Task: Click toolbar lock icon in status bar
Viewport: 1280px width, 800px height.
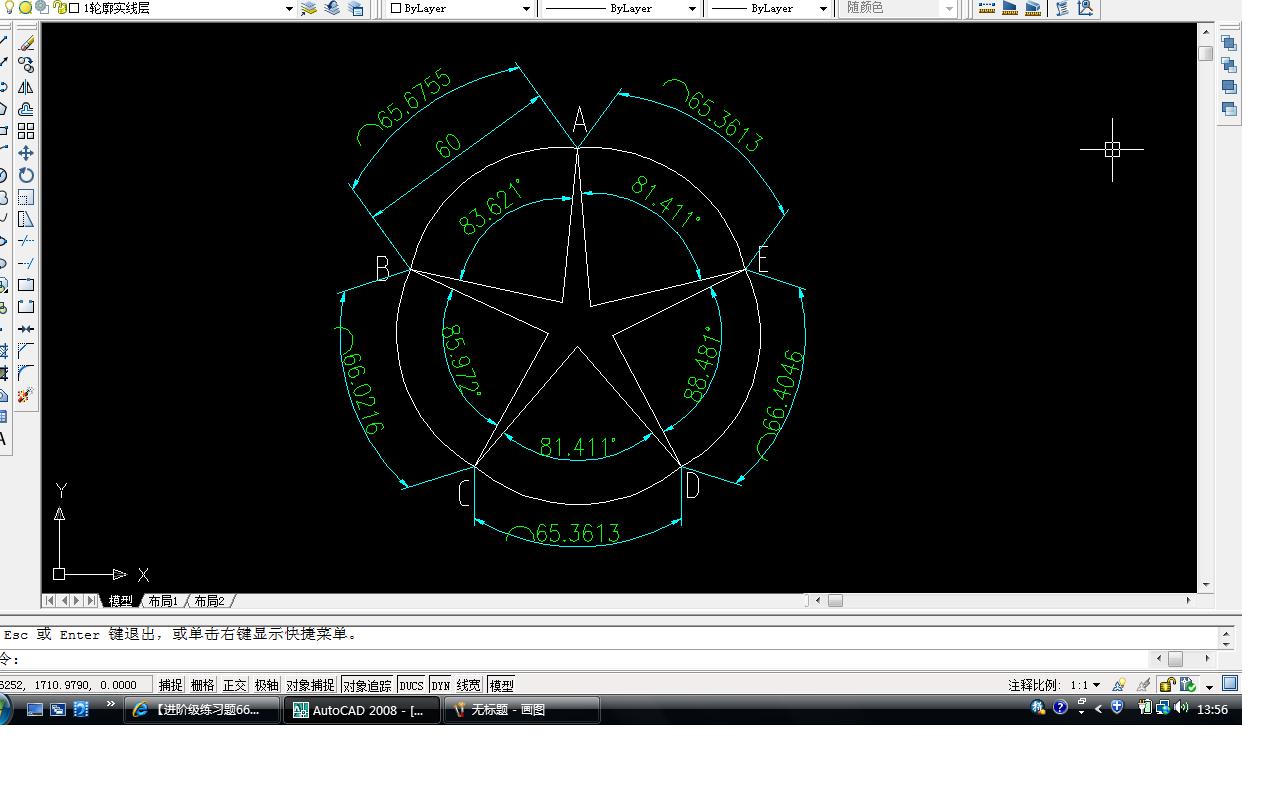Action: (1167, 685)
